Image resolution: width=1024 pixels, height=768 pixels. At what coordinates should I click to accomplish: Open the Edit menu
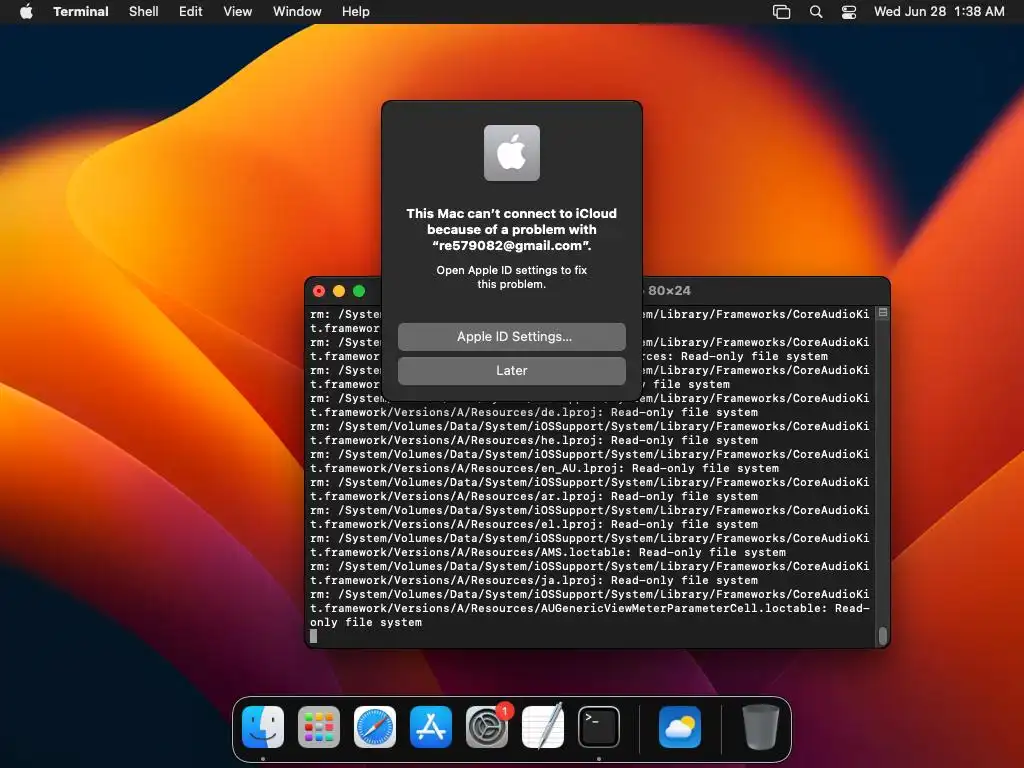pos(191,12)
